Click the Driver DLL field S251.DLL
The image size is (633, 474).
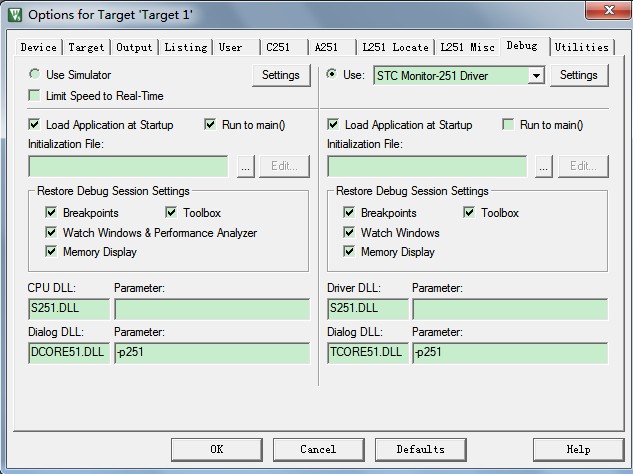(x=368, y=309)
